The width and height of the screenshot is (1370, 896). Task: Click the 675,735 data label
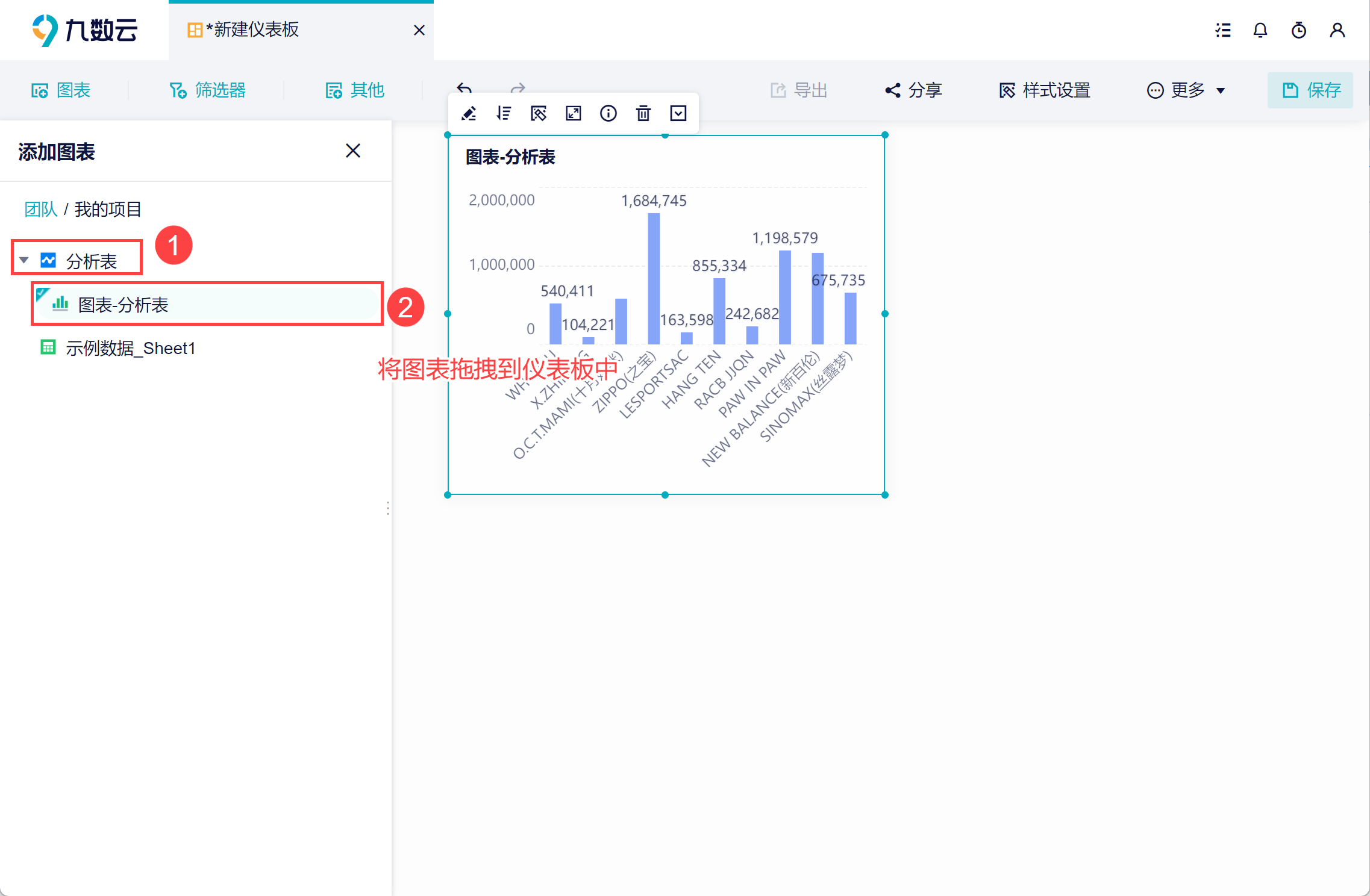pos(839,280)
